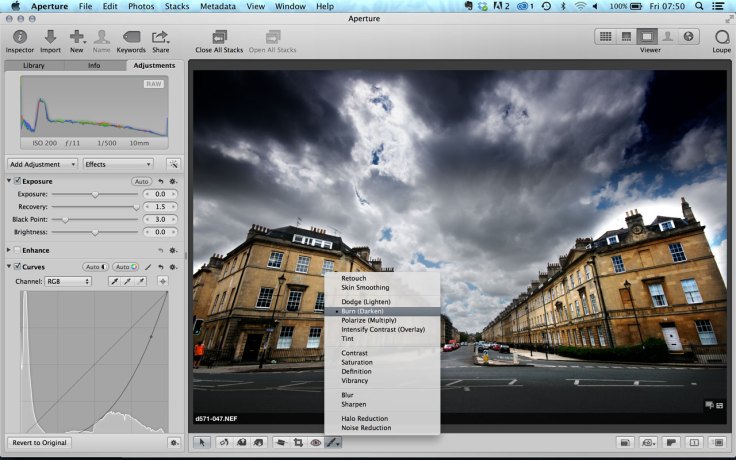Open the Keywords tag icon
The height and width of the screenshot is (460, 736).
(x=131, y=37)
